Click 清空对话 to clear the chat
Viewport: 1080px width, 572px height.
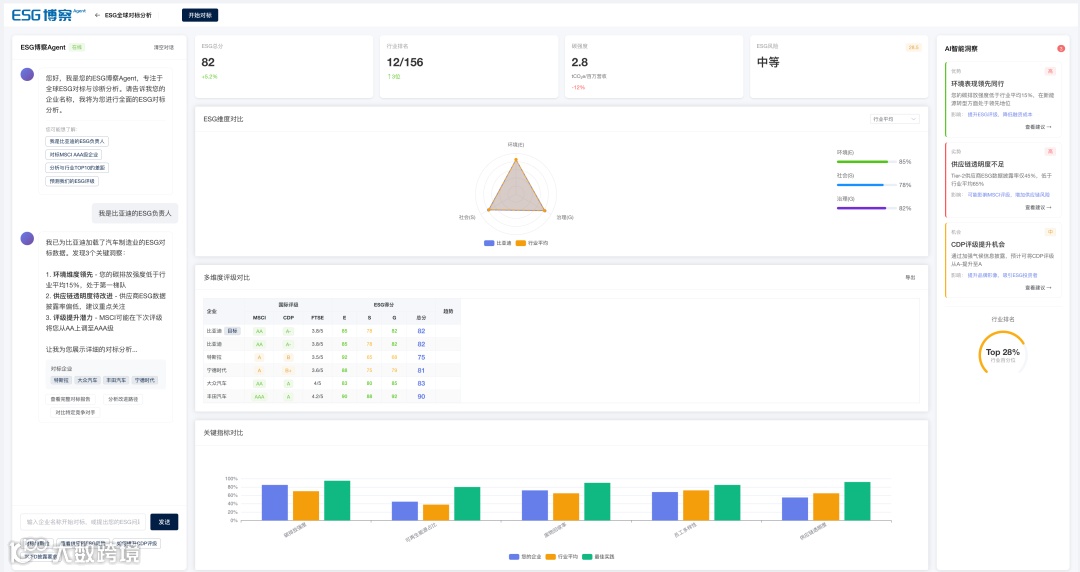point(163,48)
